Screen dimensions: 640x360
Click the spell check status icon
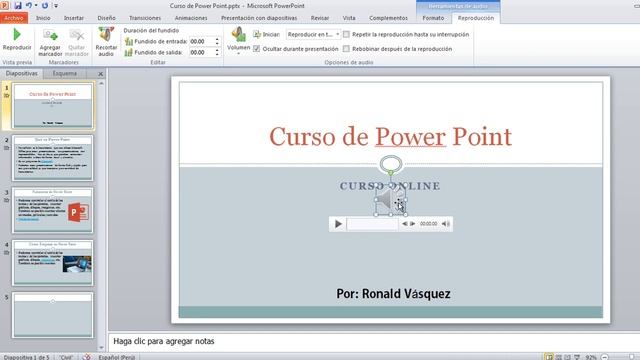pyautogui.click(x=87, y=357)
